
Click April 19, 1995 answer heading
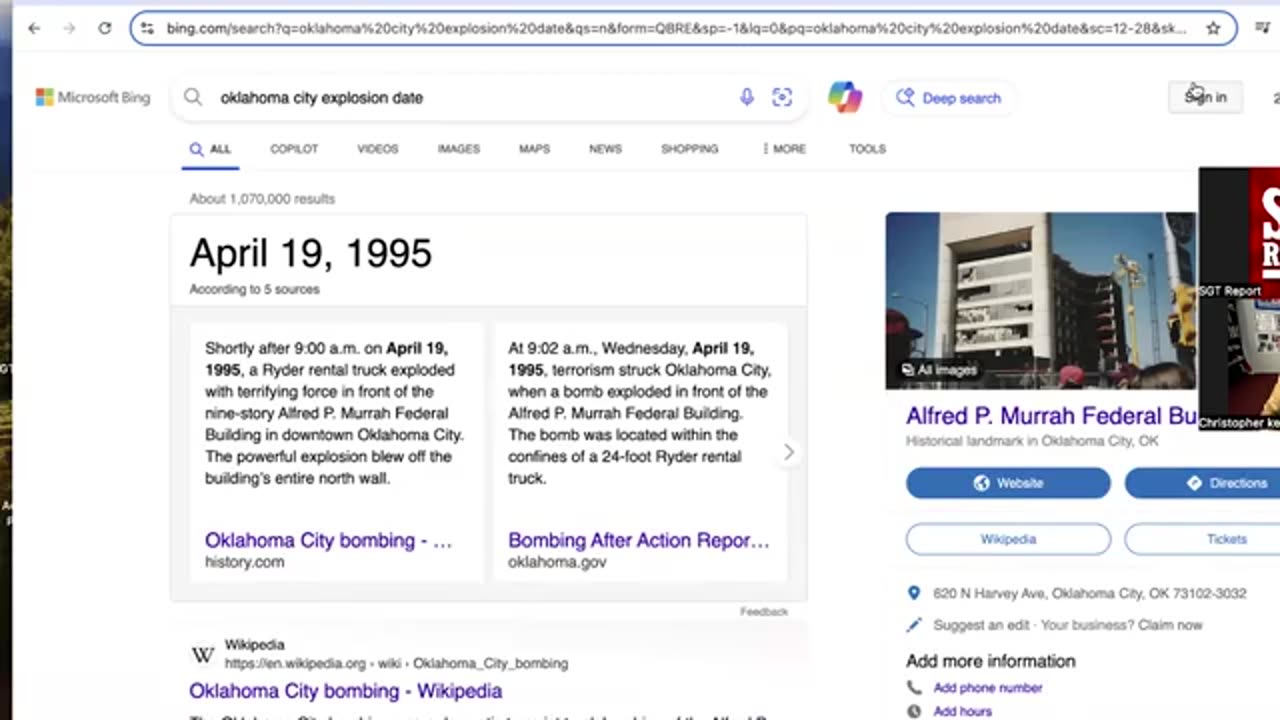(x=311, y=254)
